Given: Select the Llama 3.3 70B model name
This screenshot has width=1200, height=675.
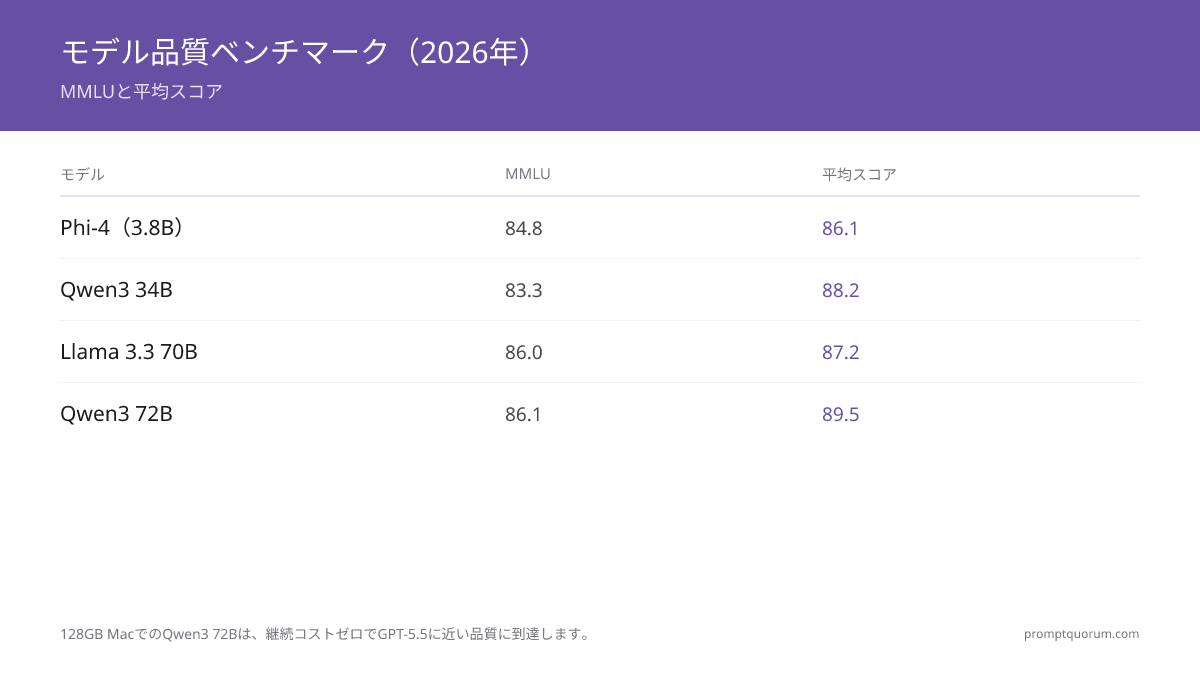Looking at the screenshot, I should pos(129,352).
